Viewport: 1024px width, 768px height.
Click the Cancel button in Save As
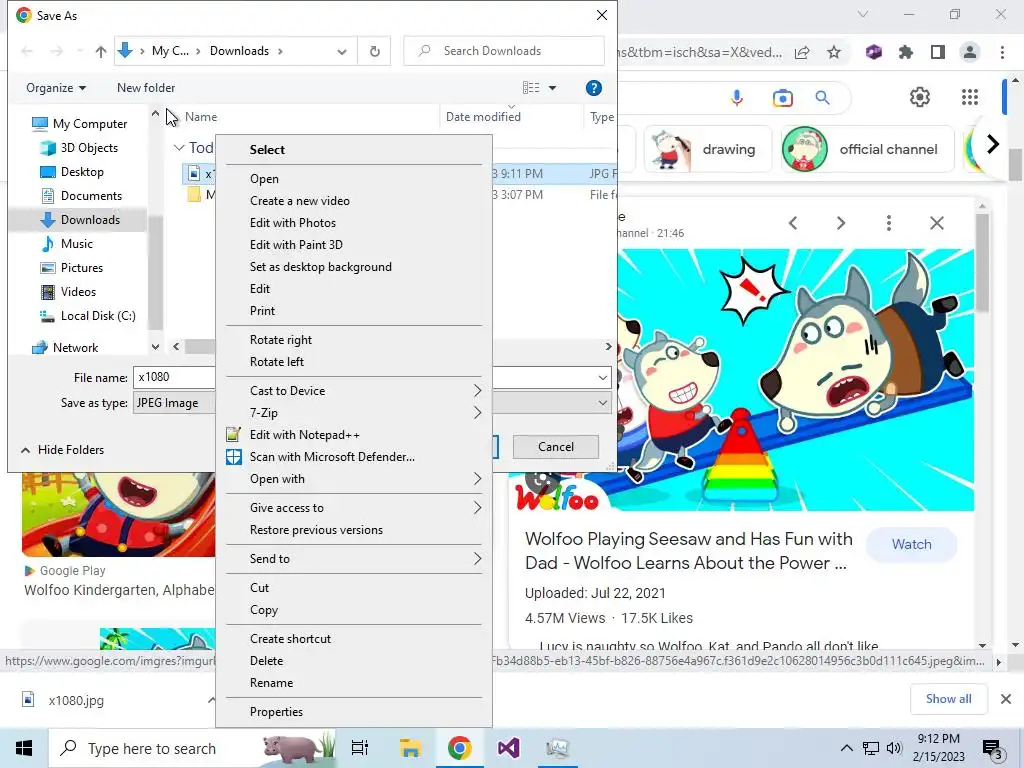[556, 447]
